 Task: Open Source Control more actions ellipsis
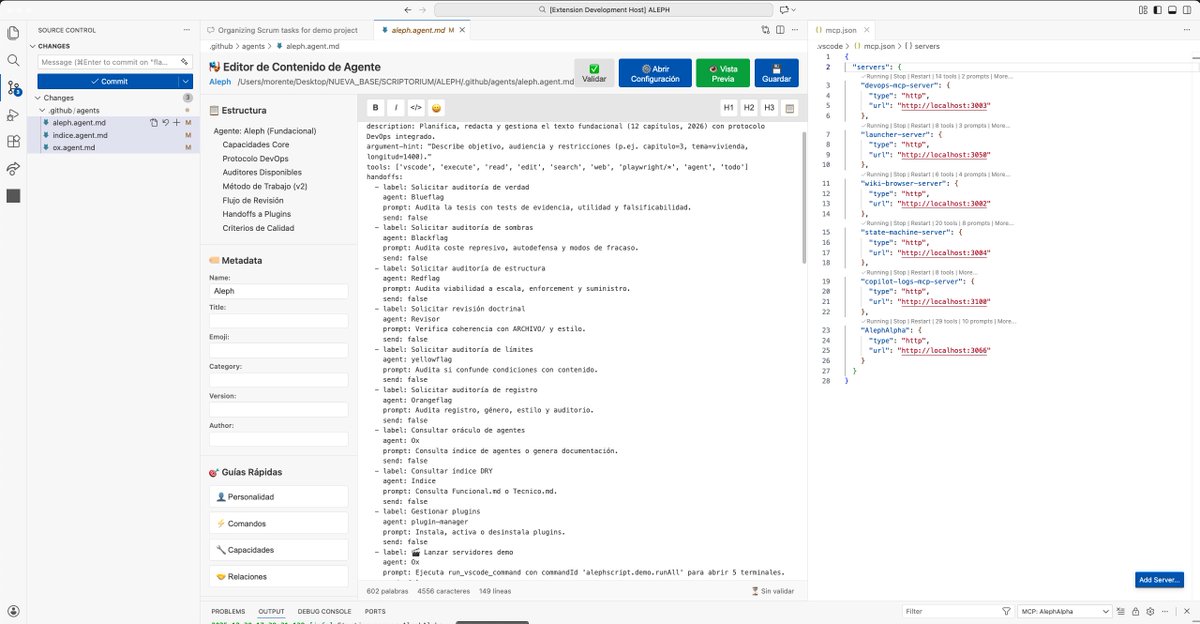[x=187, y=30]
